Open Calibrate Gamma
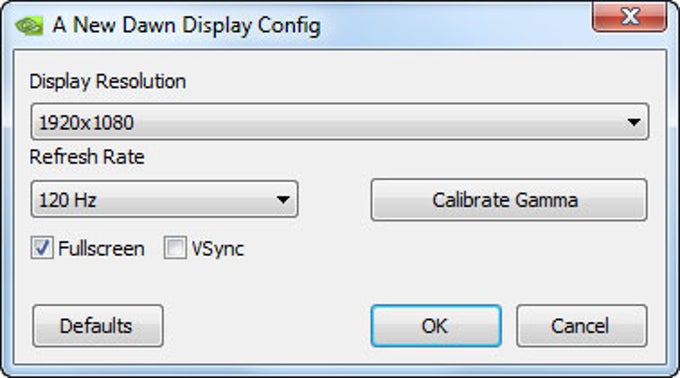The width and height of the screenshot is (680, 378). point(509,200)
